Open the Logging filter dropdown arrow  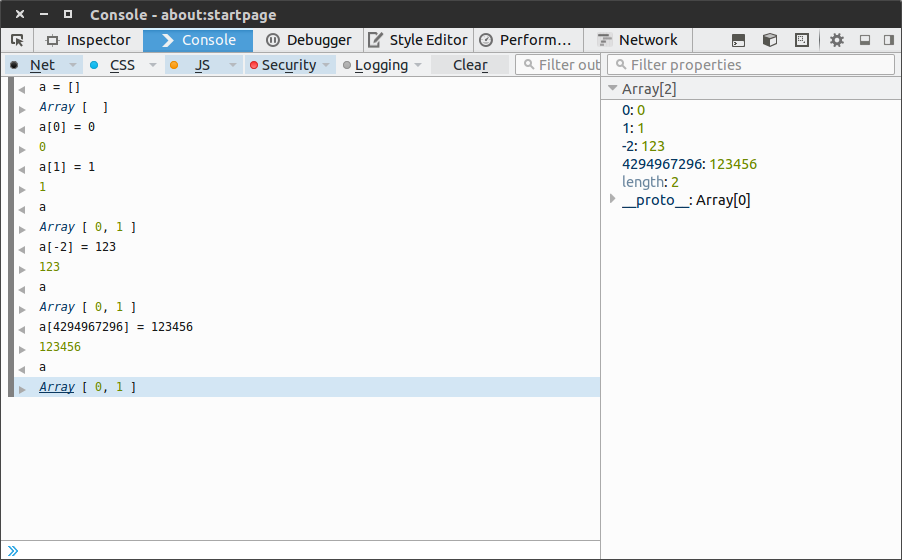tap(418, 65)
